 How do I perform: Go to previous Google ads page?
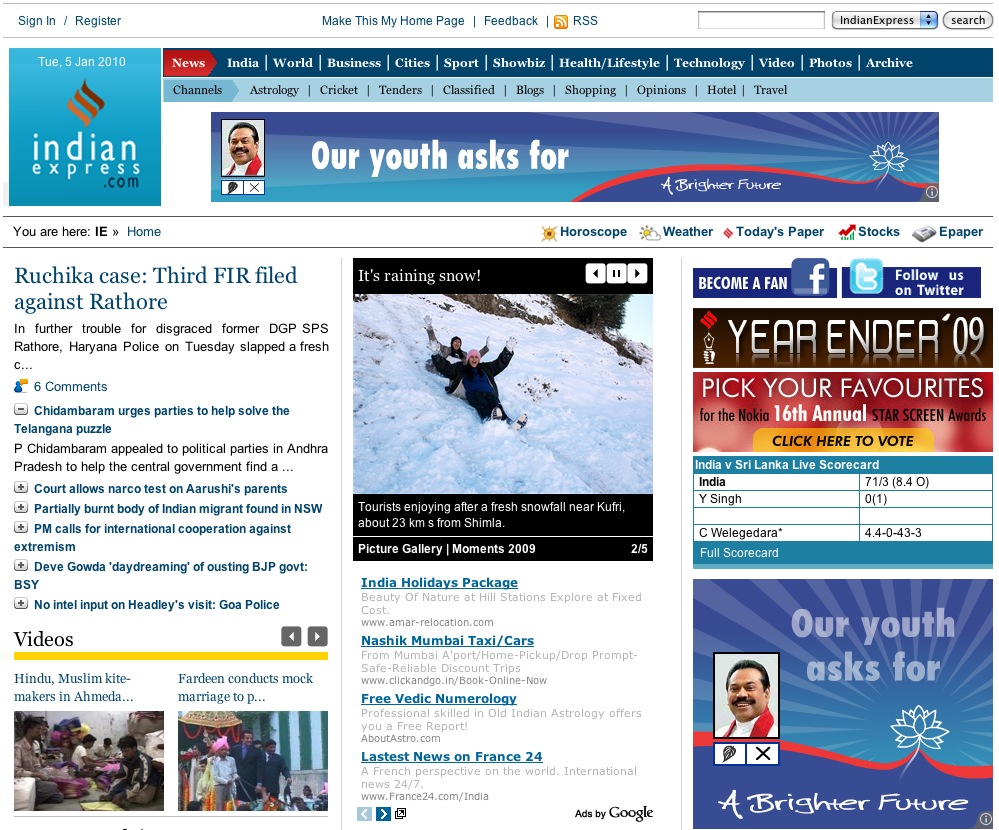coord(364,813)
